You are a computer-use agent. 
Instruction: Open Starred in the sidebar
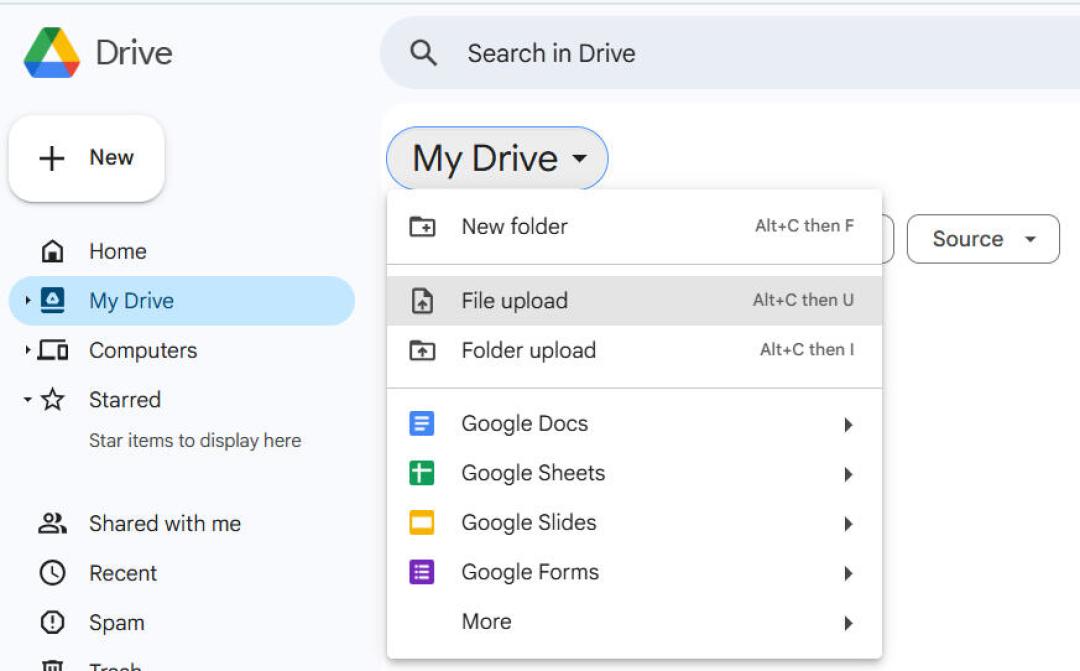click(182, 400)
